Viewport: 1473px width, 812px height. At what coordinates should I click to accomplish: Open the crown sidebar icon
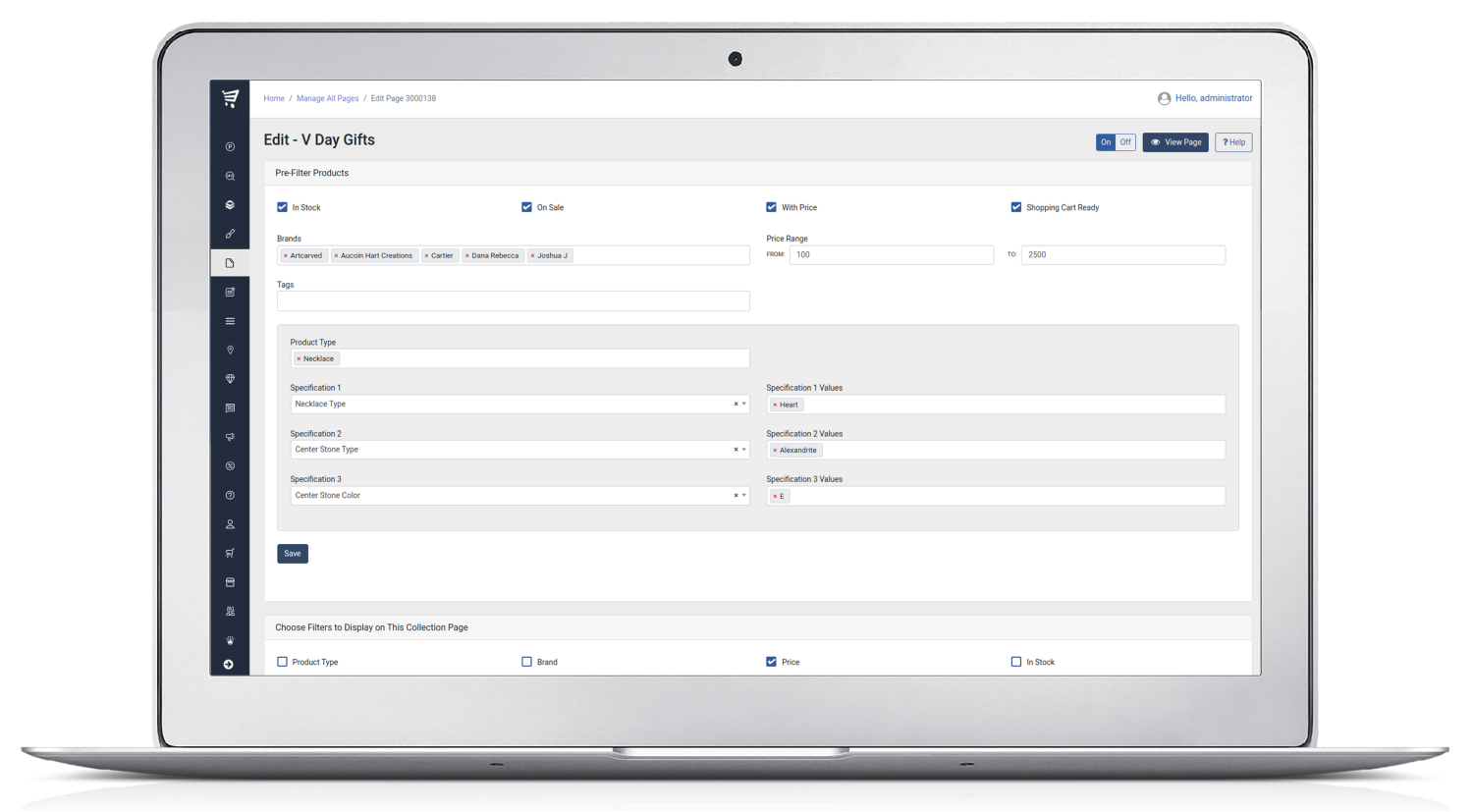pos(230,640)
